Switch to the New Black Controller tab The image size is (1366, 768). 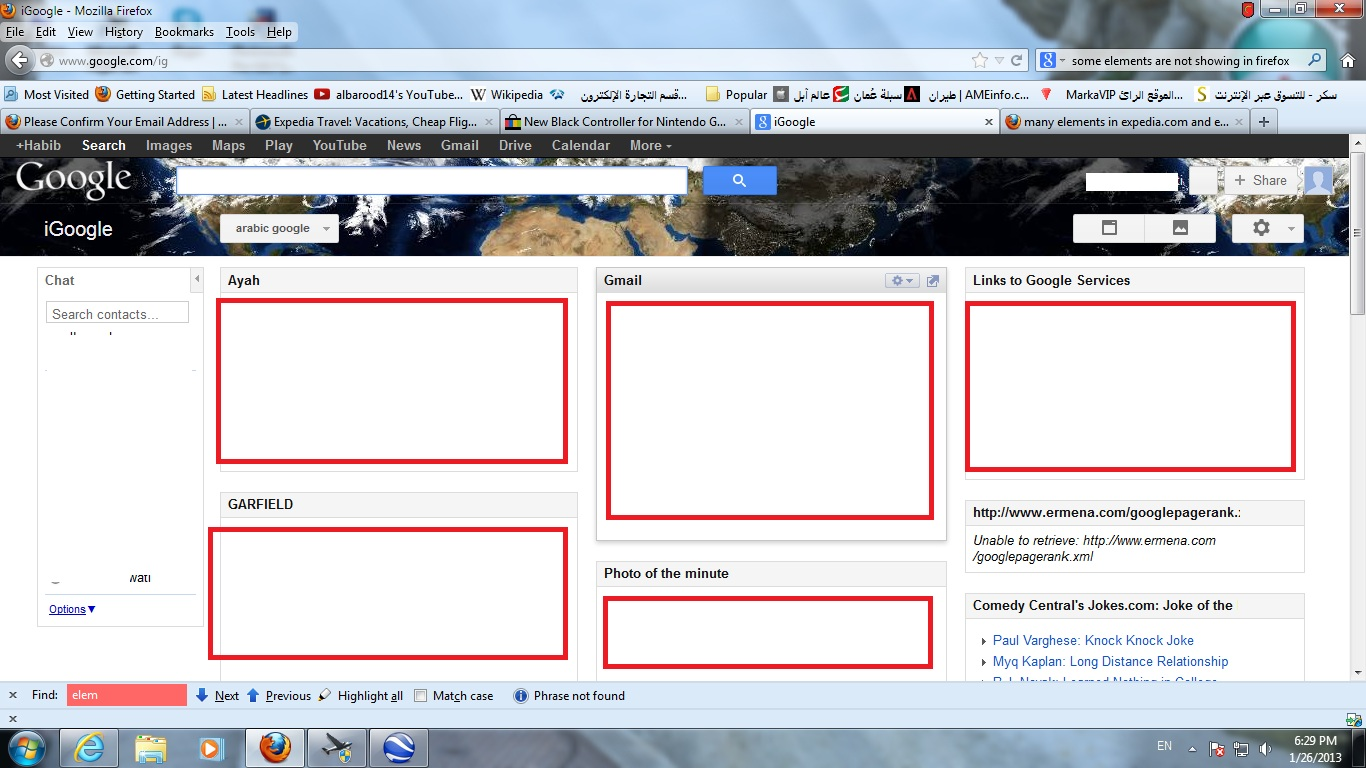tap(624, 122)
